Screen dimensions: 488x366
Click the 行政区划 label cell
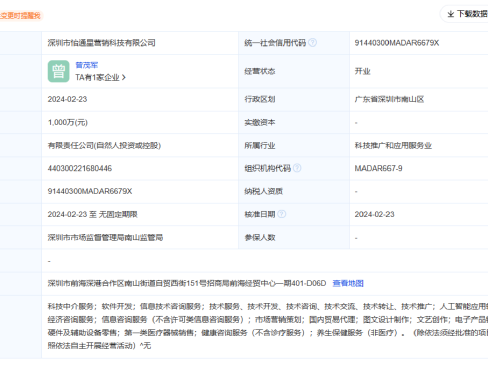[294, 99]
